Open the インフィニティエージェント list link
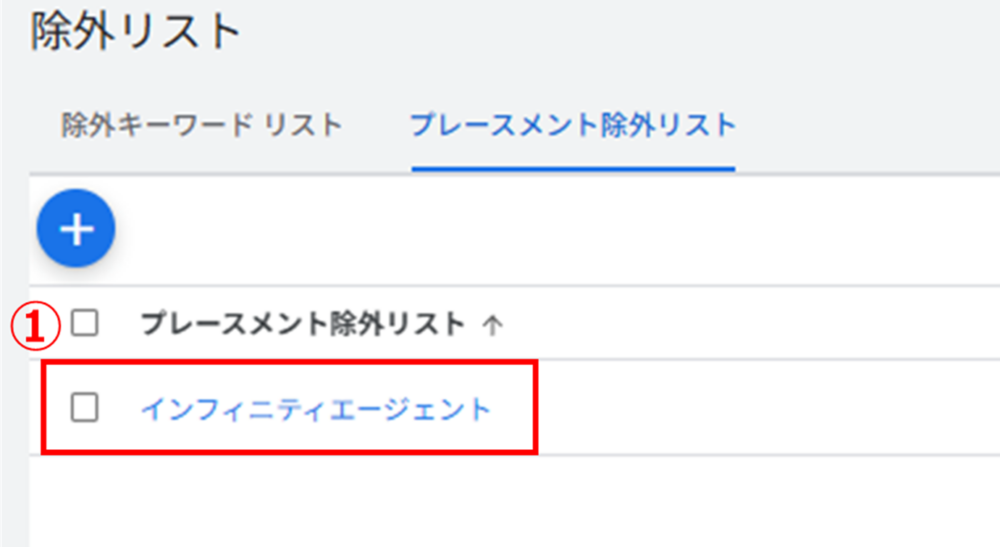Image resolution: width=1000 pixels, height=547 pixels. pyautogui.click(x=316, y=408)
